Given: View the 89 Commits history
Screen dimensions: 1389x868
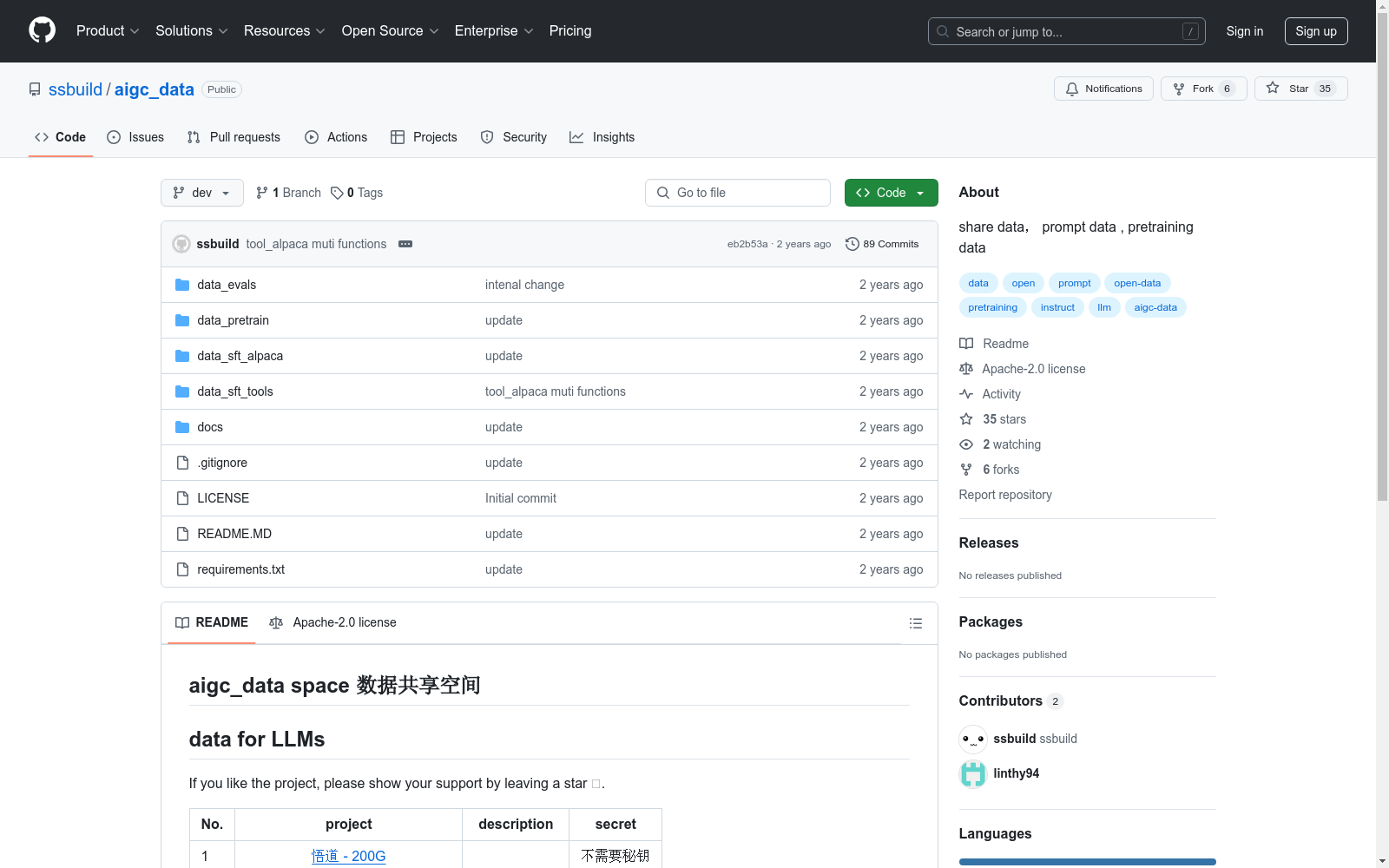Looking at the screenshot, I should [x=882, y=244].
